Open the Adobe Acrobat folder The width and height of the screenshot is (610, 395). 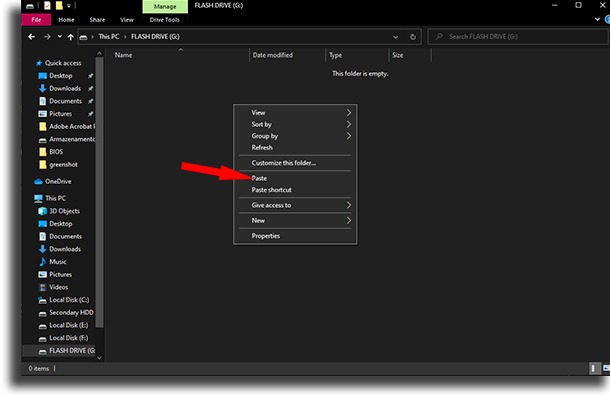[x=67, y=126]
